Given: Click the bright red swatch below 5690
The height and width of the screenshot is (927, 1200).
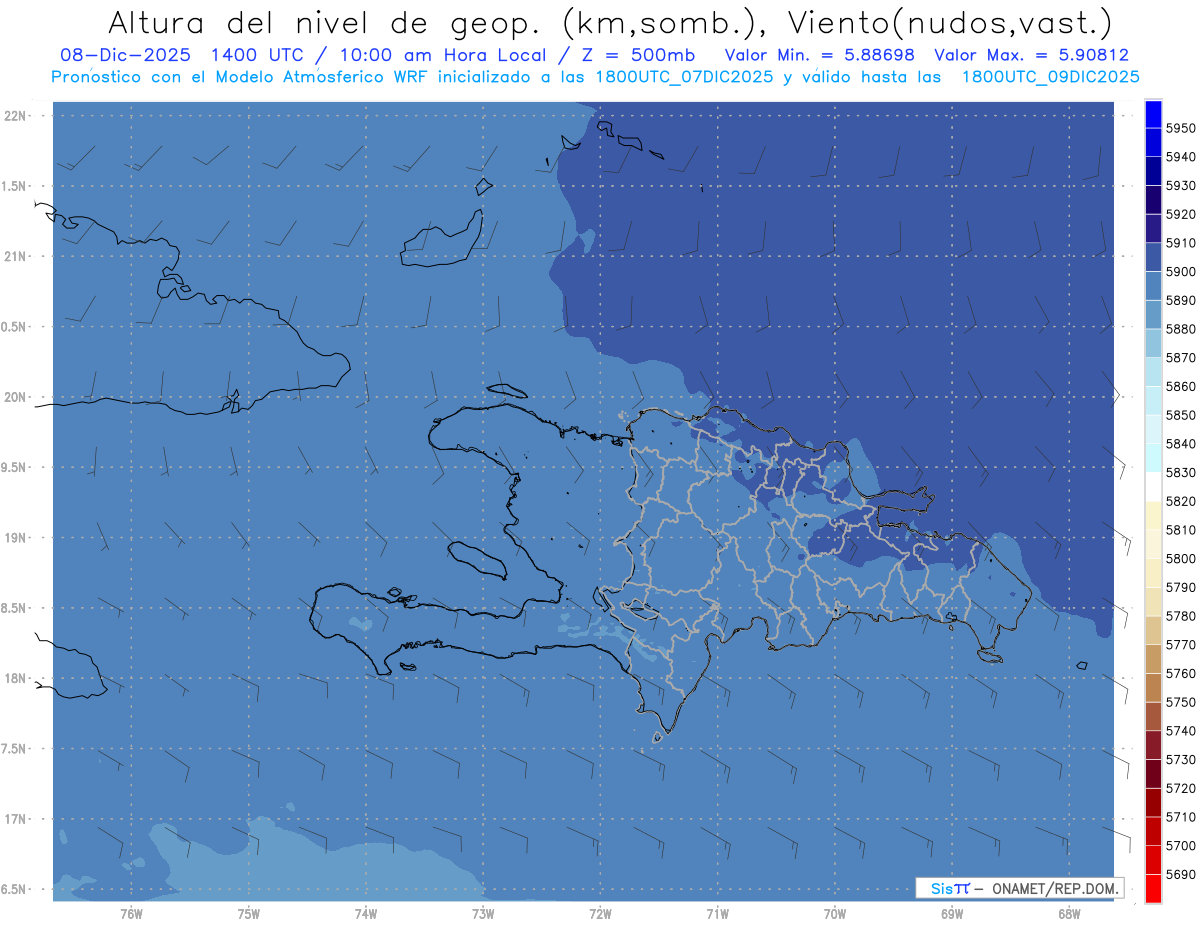Looking at the screenshot, I should (1153, 888).
